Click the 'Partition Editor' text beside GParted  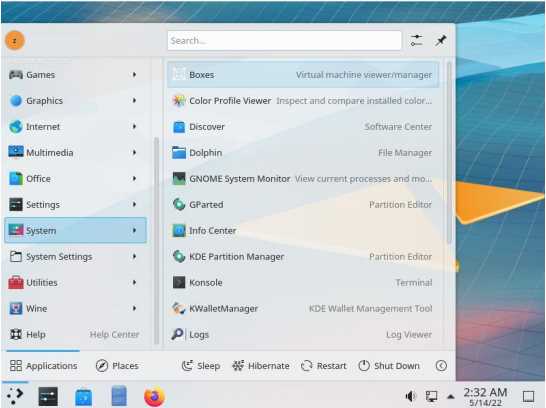tap(400, 204)
